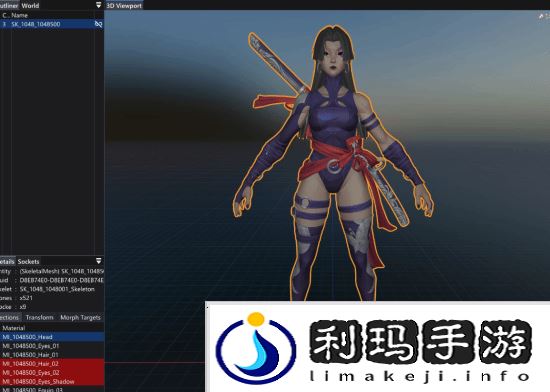Click the sockets count x9
550x392 pixels.
click(x=23, y=307)
